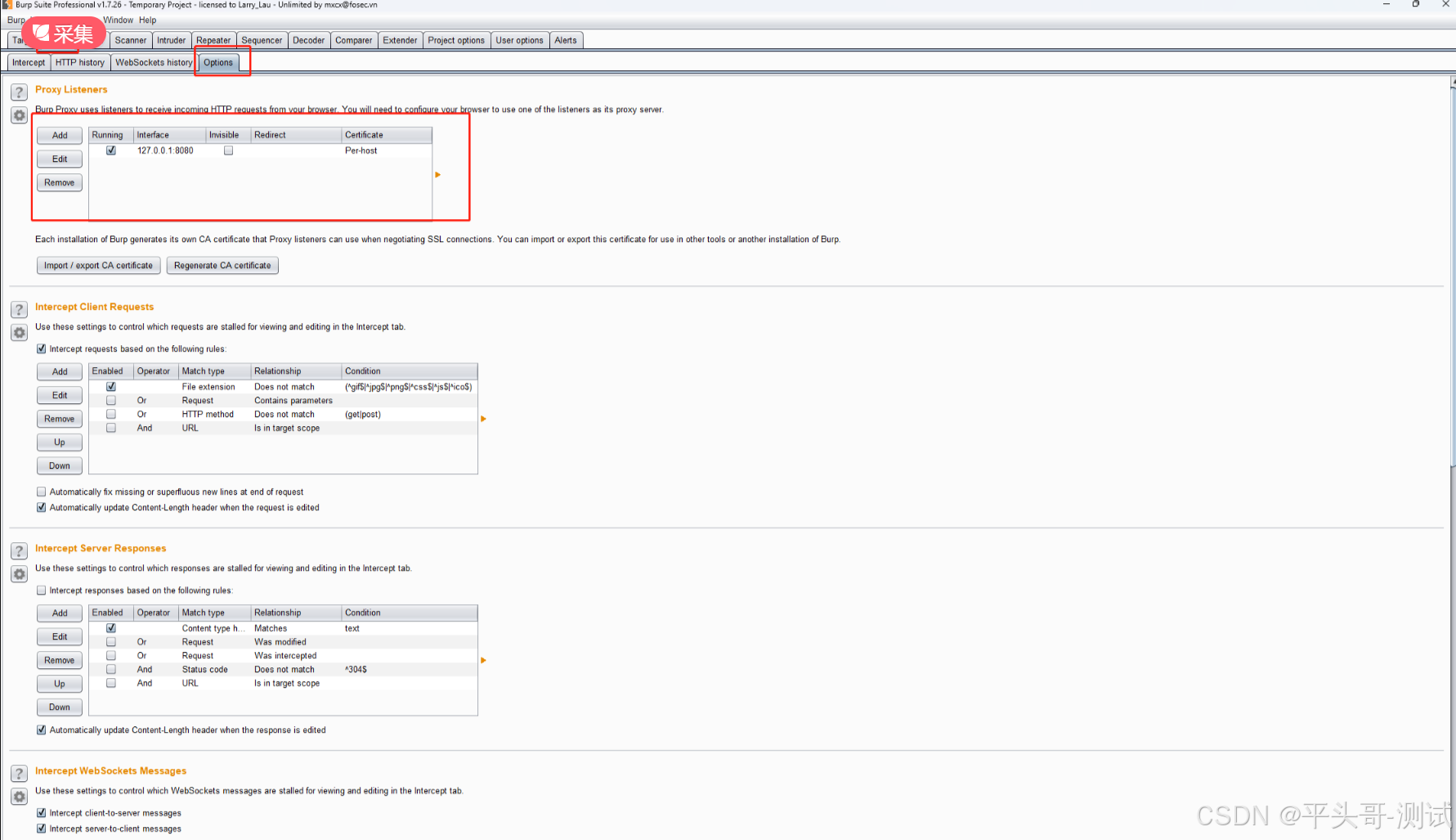
Task: Switch to the Scanner tab
Action: [131, 40]
